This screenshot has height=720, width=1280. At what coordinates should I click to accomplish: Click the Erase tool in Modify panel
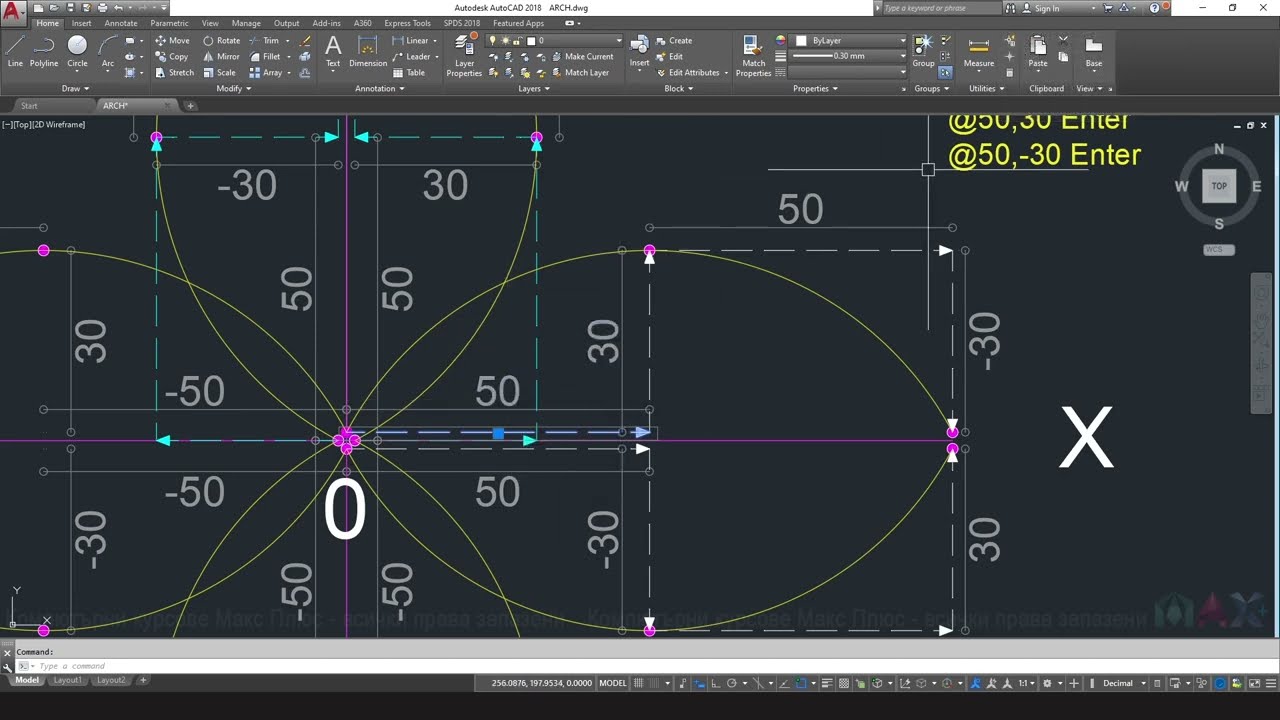(306, 41)
